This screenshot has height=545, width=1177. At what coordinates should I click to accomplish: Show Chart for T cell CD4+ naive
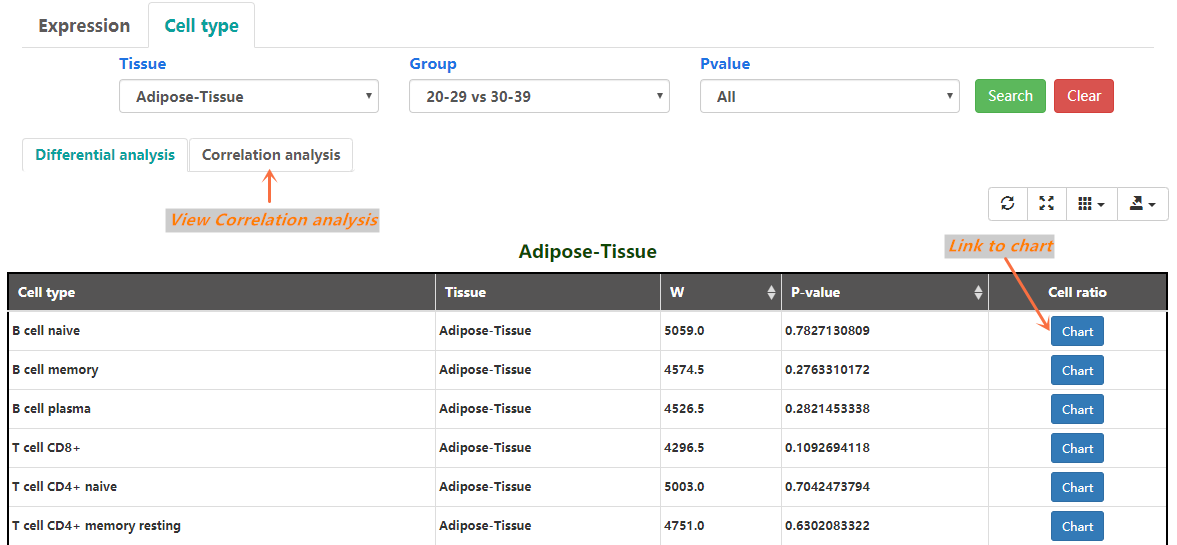coord(1077,487)
